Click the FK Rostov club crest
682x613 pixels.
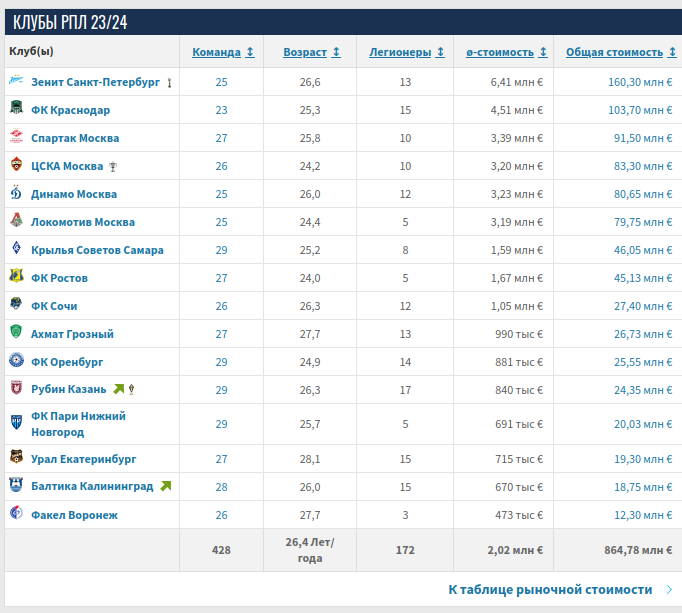16,275
